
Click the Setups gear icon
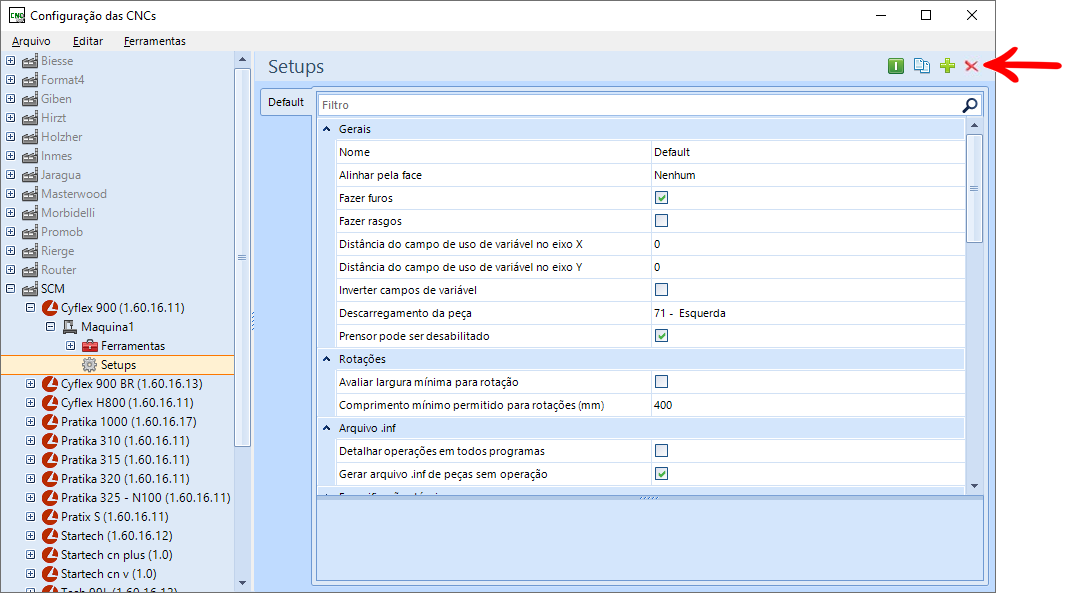point(90,365)
